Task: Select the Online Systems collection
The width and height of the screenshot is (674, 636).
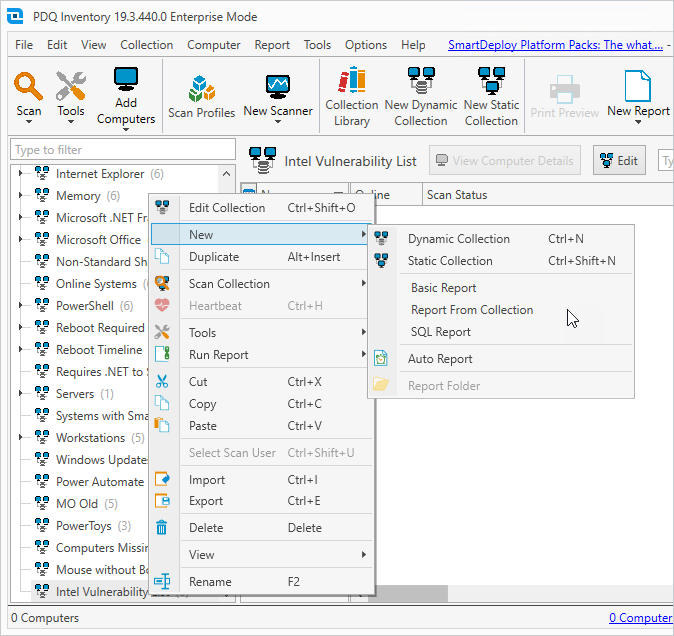Action: (96, 284)
